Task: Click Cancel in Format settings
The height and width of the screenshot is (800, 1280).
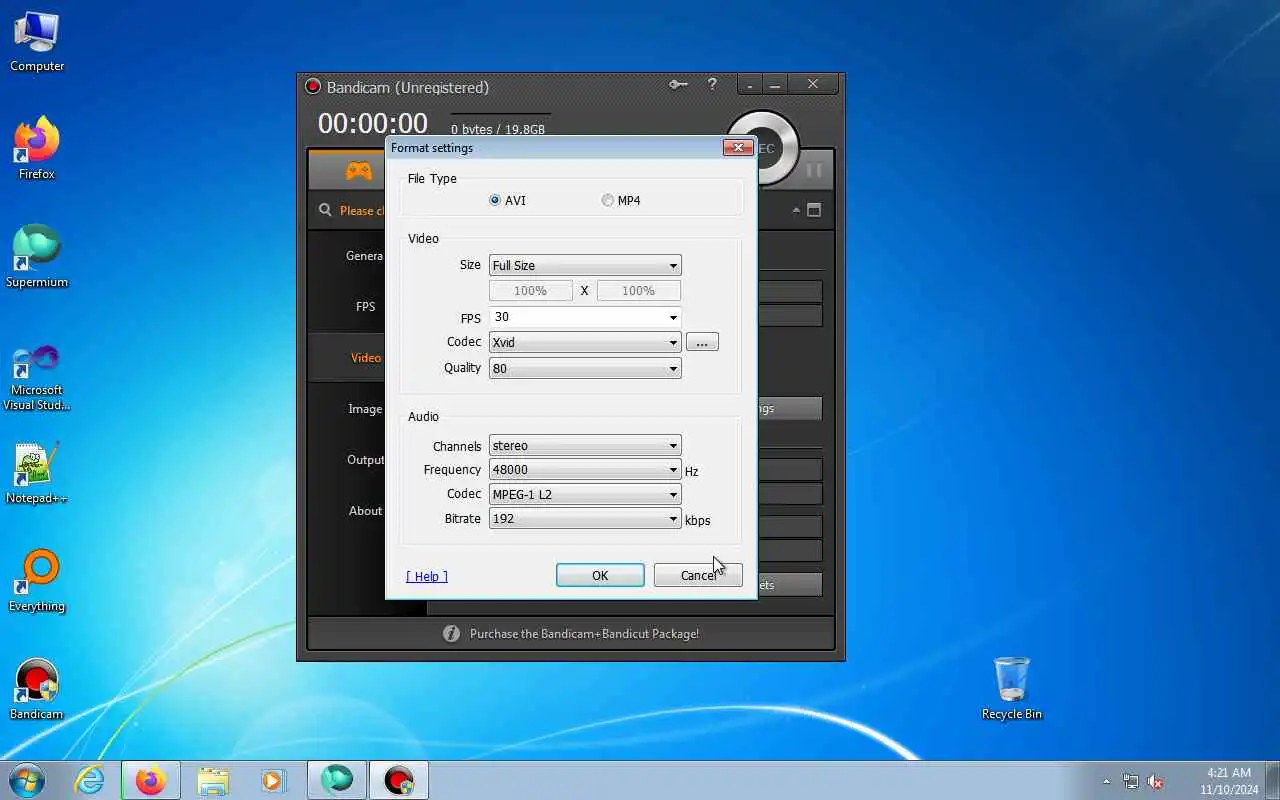Action: tap(698, 575)
